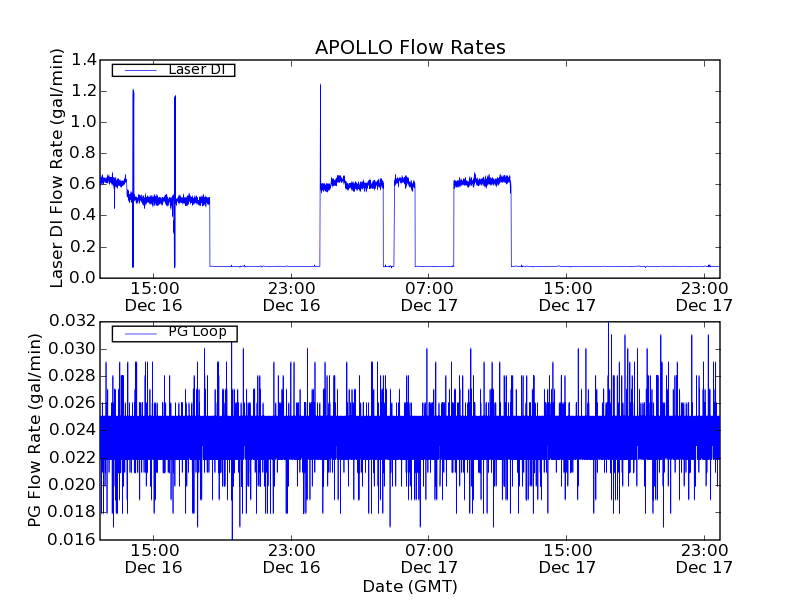Click the 0.026 tick label on the PG chart
The width and height of the screenshot is (800, 600).
click(x=72, y=403)
